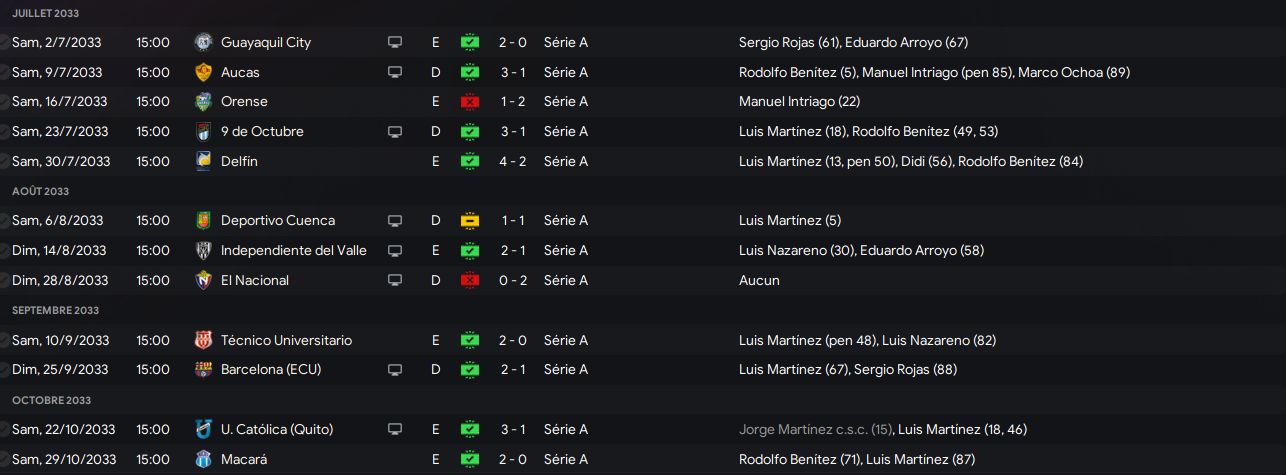Click the yellow draw icon for Deportivo Cuenca
The image size is (1286, 475).
pyautogui.click(x=470, y=220)
